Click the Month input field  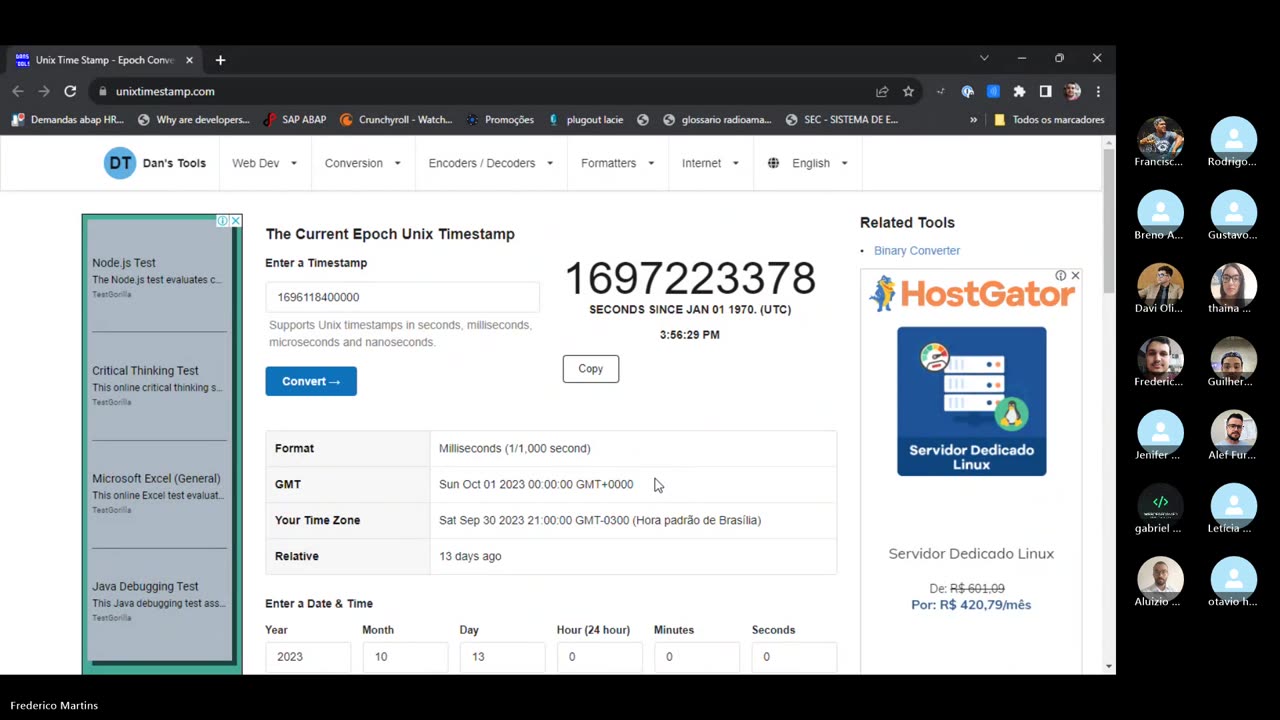[x=405, y=657]
